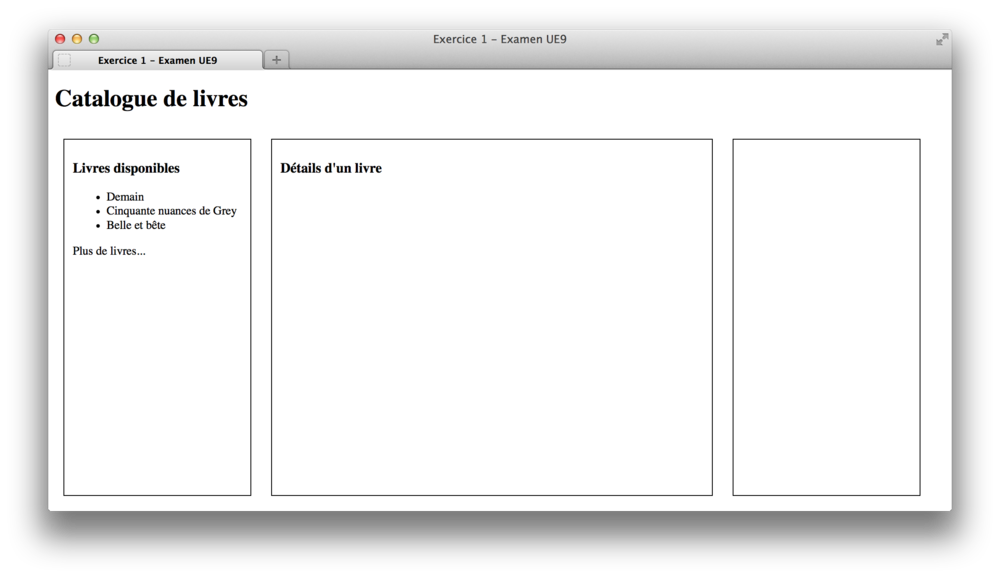Select the 'Exercice 1 – Examen UE9' tab
Image resolution: width=1000 pixels, height=578 pixels.
[x=157, y=60]
